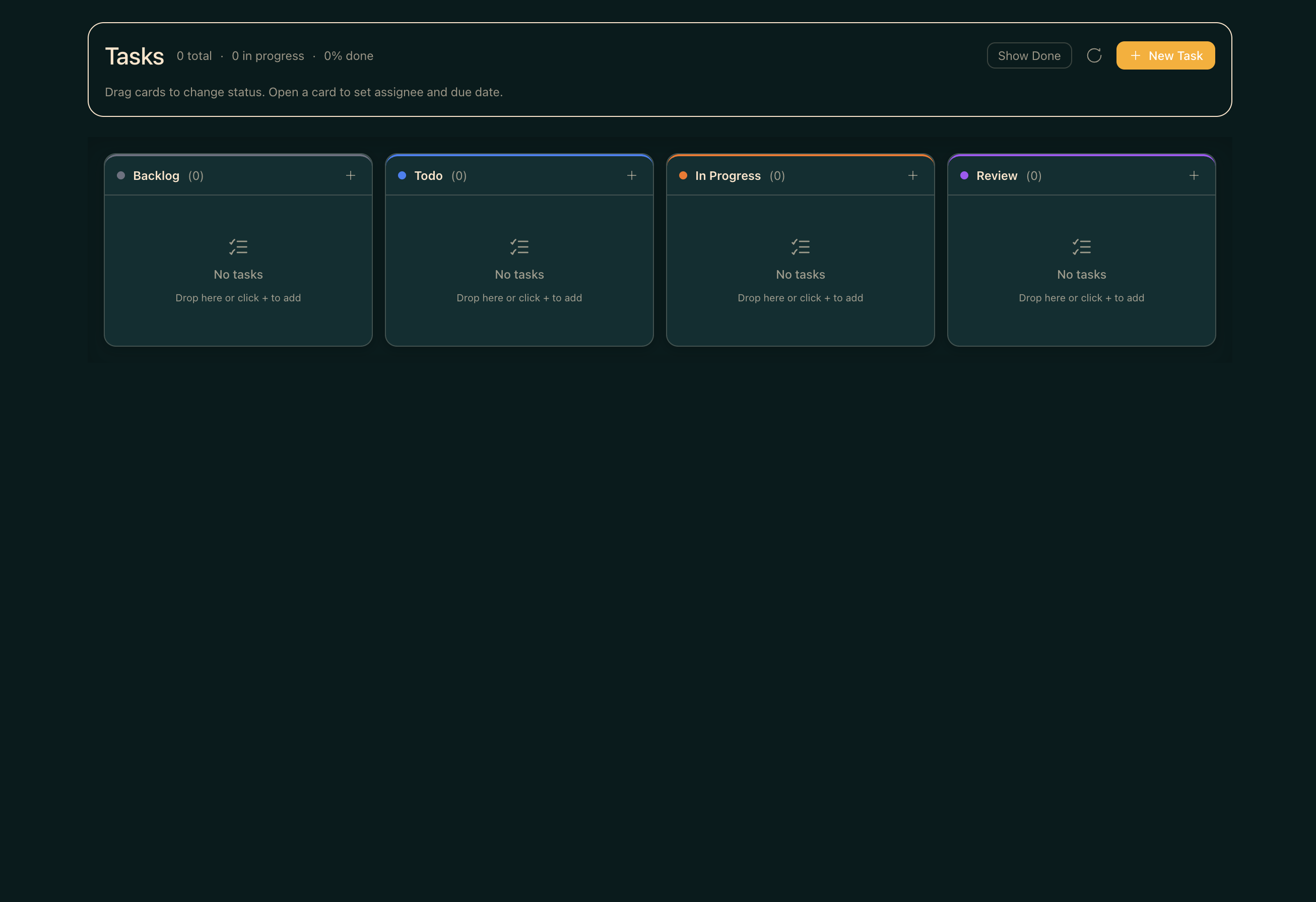The height and width of the screenshot is (902, 1316).
Task: Click the '0 in progress' counter
Action: point(267,56)
